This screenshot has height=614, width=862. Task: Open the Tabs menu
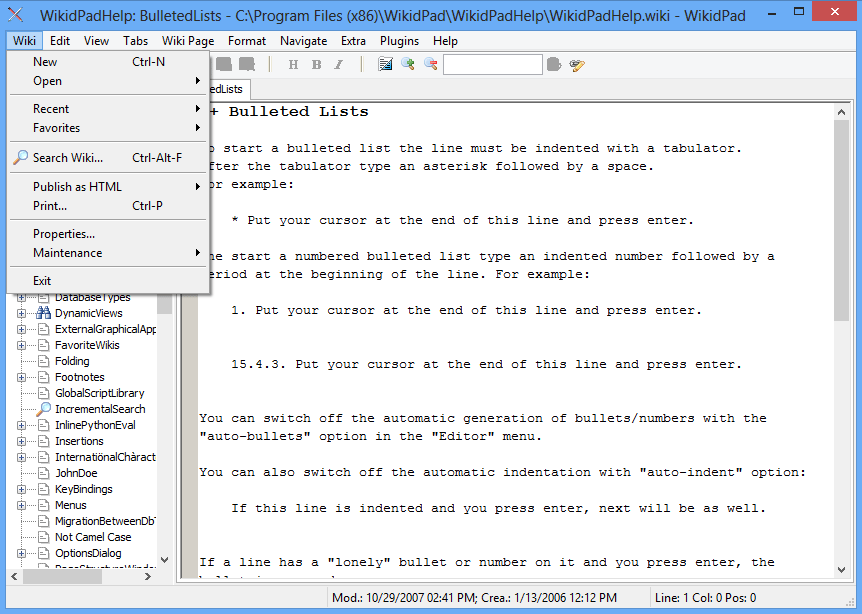(x=135, y=41)
